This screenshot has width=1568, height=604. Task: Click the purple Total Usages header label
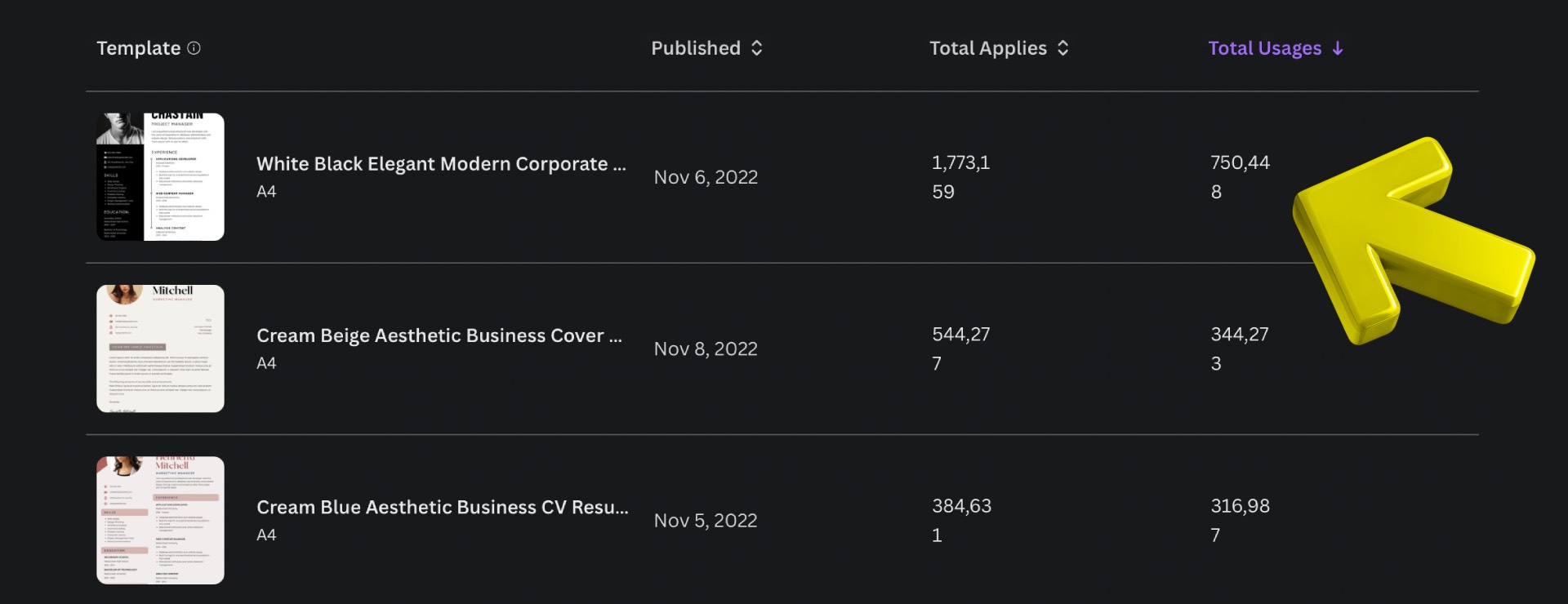coord(1264,48)
